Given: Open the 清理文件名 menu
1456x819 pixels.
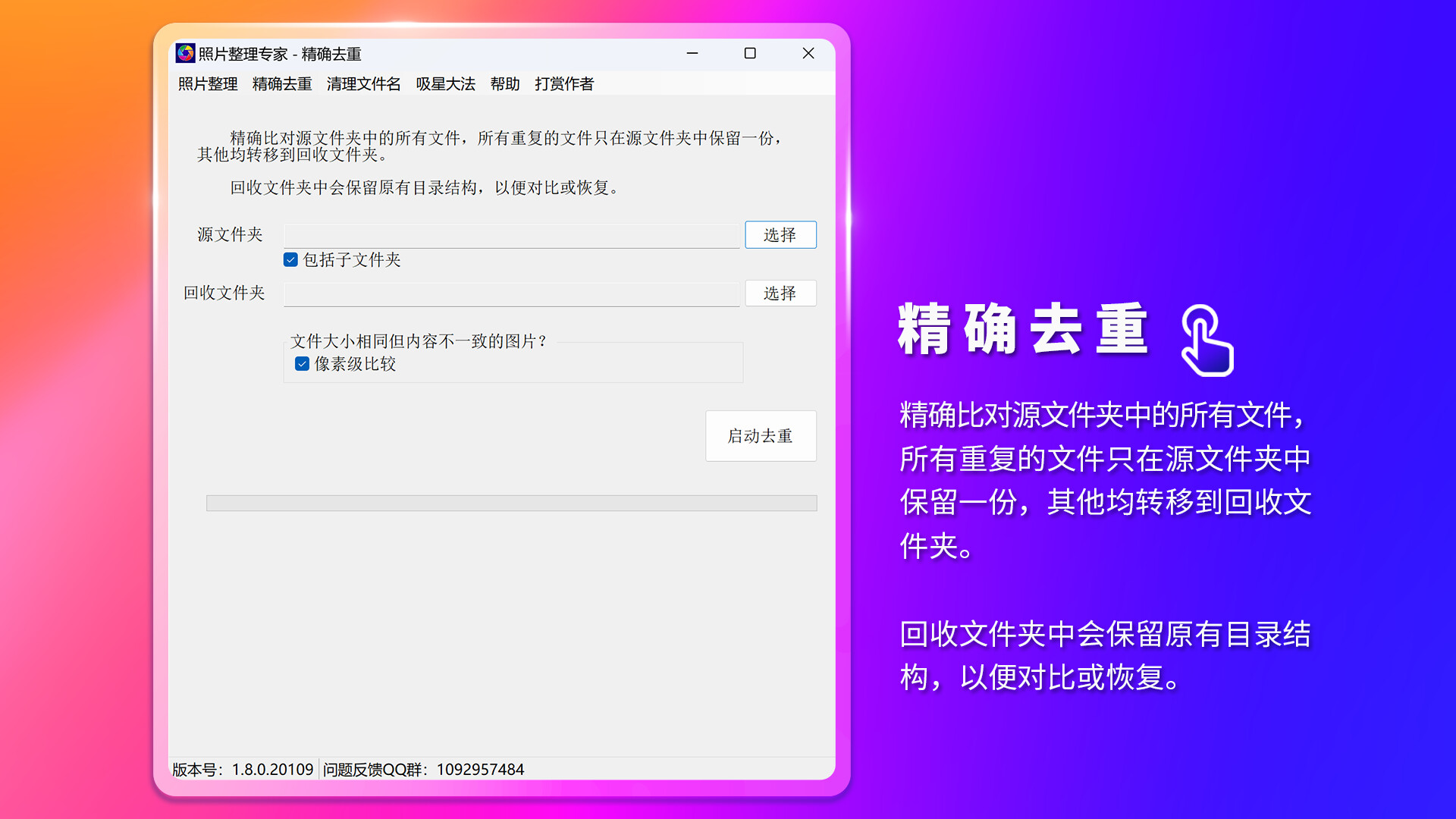Looking at the screenshot, I should (362, 84).
